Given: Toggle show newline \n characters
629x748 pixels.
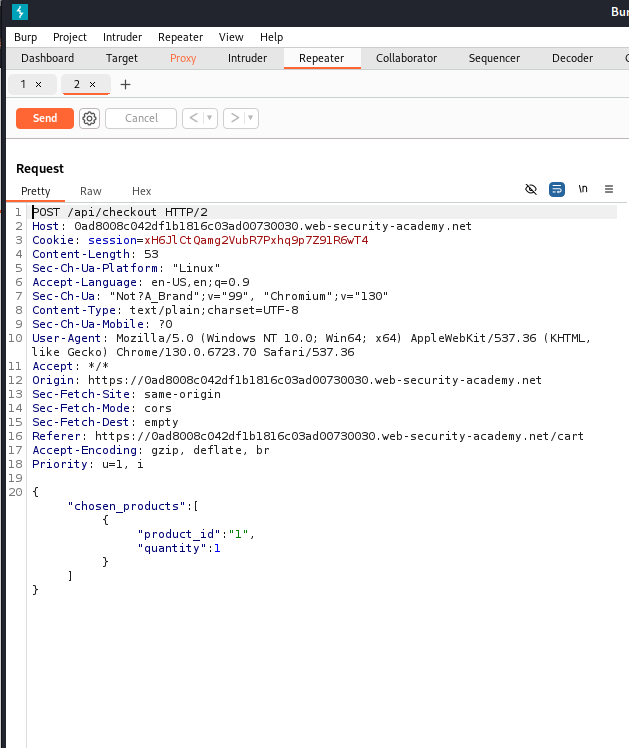Looking at the screenshot, I should (x=583, y=189).
